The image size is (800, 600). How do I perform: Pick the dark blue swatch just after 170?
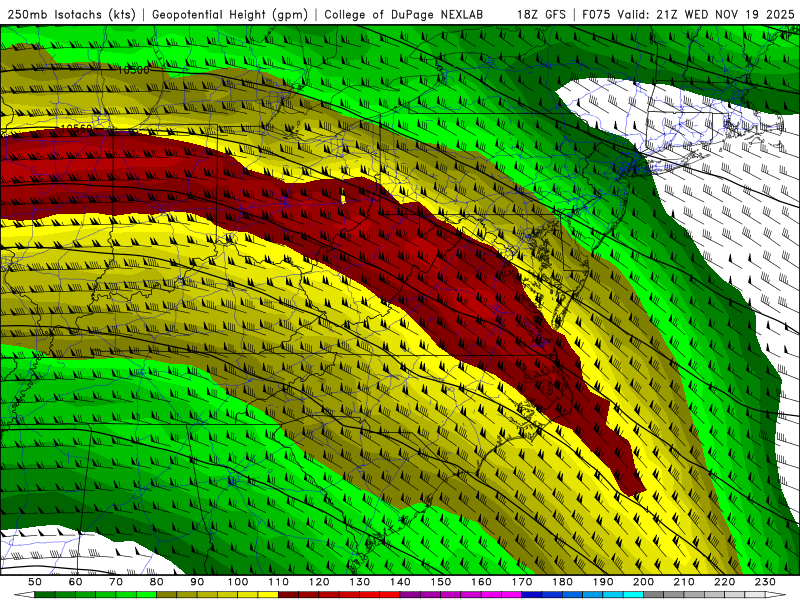click(532, 595)
